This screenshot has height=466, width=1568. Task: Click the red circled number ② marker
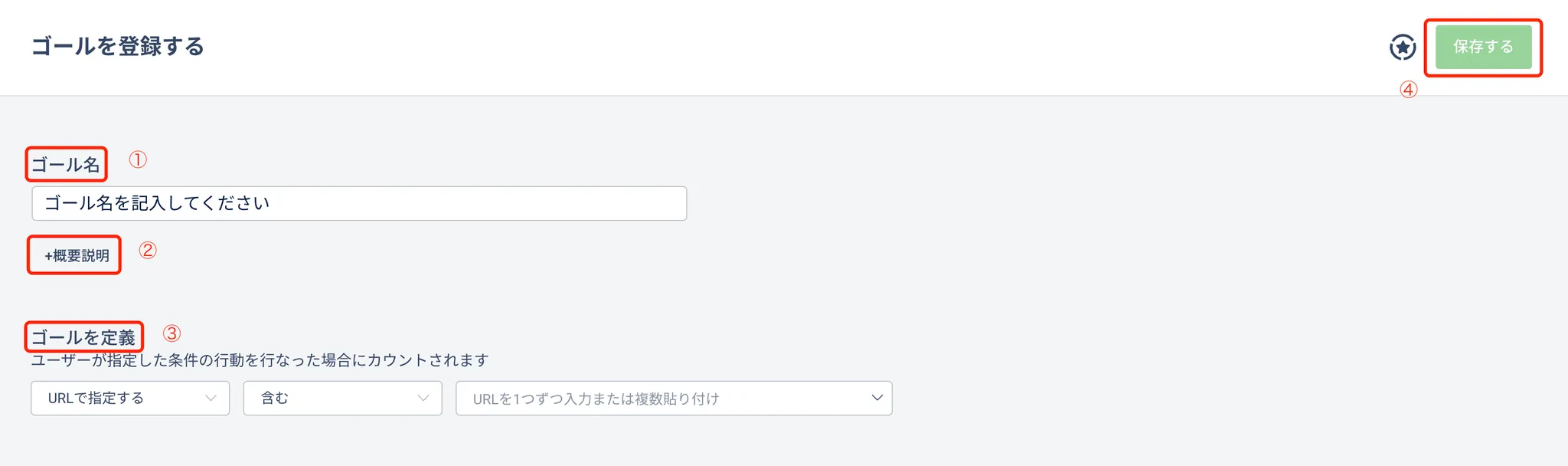tap(148, 250)
